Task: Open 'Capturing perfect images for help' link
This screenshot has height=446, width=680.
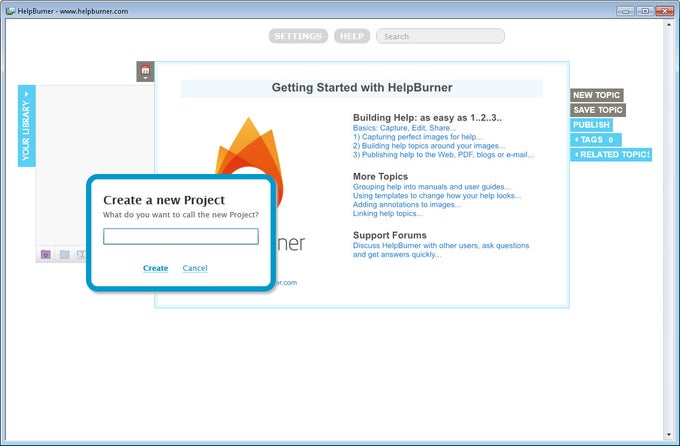Action: click(x=417, y=137)
